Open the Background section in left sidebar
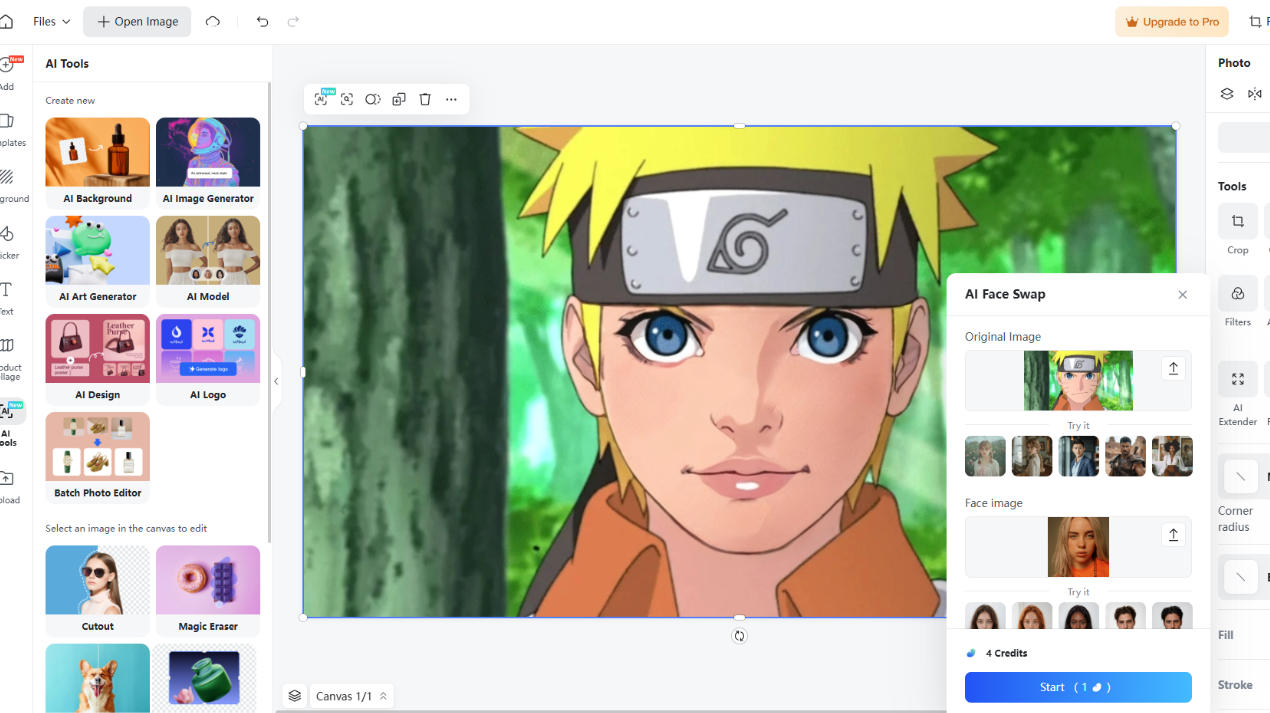1270x713 pixels. pyautogui.click(x=8, y=185)
